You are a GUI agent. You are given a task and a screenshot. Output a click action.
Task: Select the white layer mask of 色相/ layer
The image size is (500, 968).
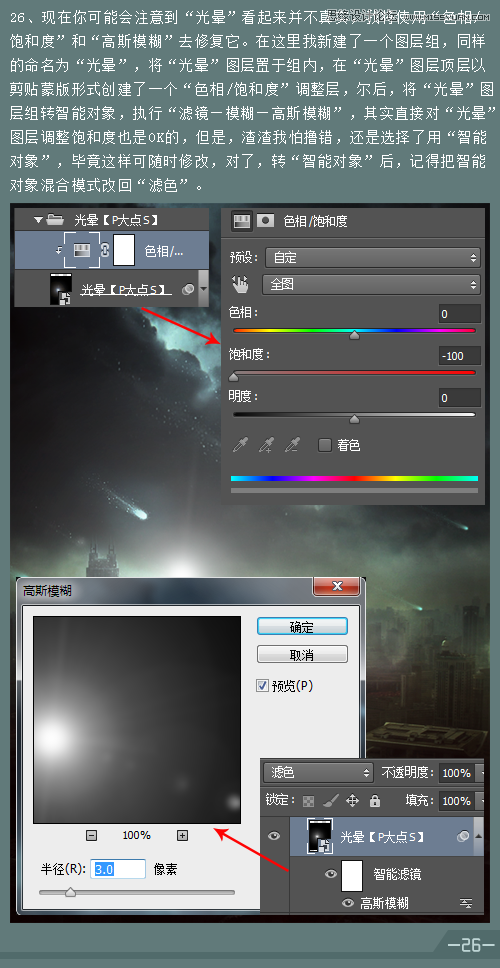click(124, 251)
